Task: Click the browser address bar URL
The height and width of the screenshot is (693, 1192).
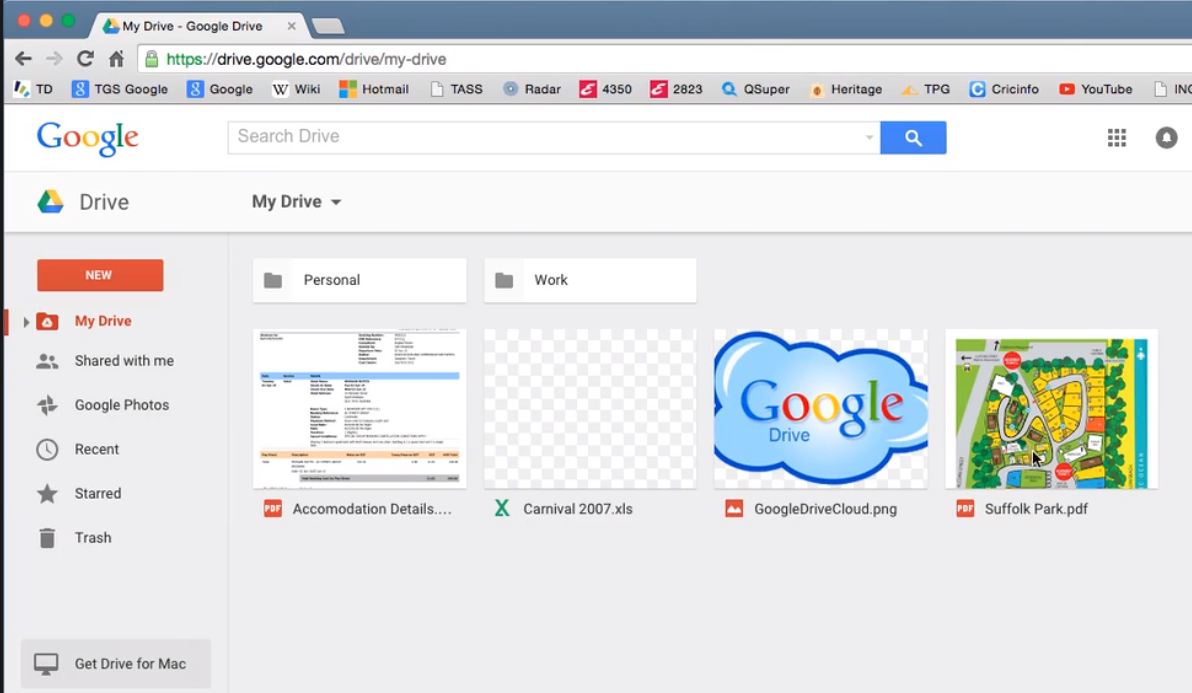Action: click(x=306, y=59)
